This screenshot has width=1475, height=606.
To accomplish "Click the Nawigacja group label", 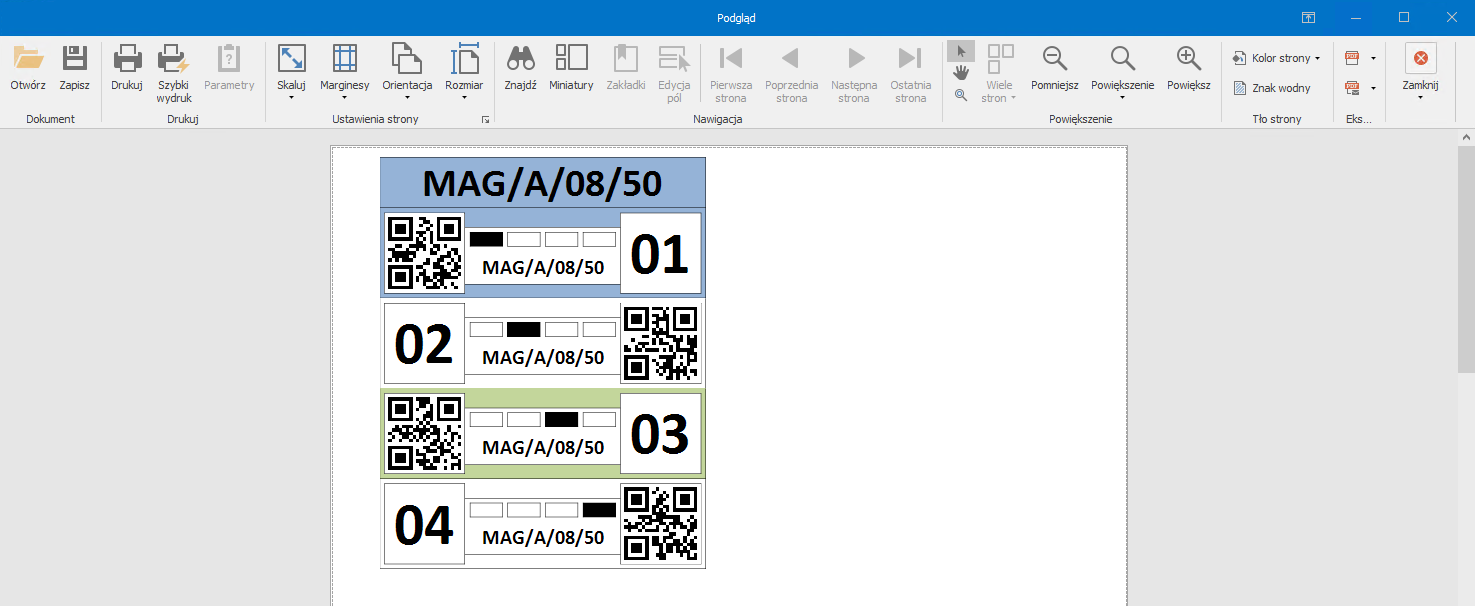I will coord(718,119).
